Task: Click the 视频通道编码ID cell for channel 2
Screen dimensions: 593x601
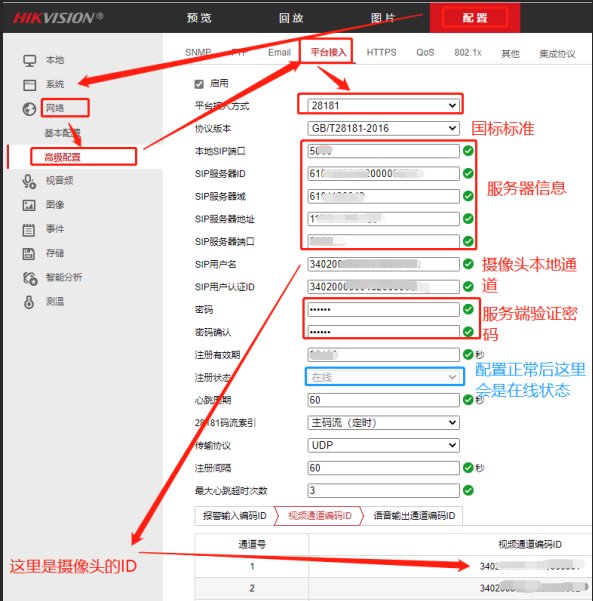Action: pyautogui.click(x=450, y=588)
